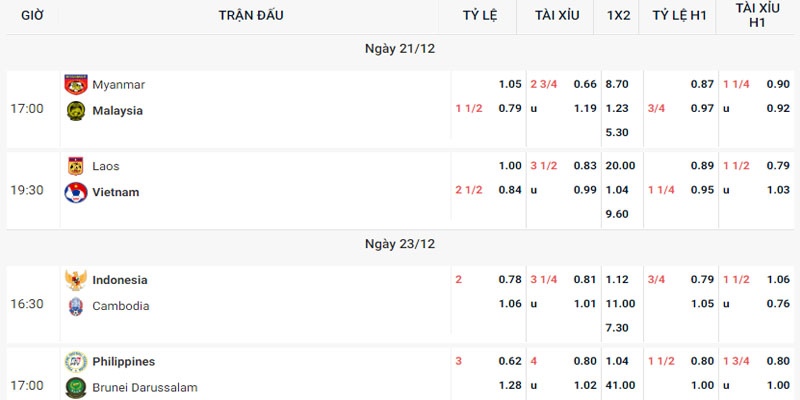This screenshot has height=400, width=800.
Task: Select the 1X2 column header
Action: click(x=618, y=15)
